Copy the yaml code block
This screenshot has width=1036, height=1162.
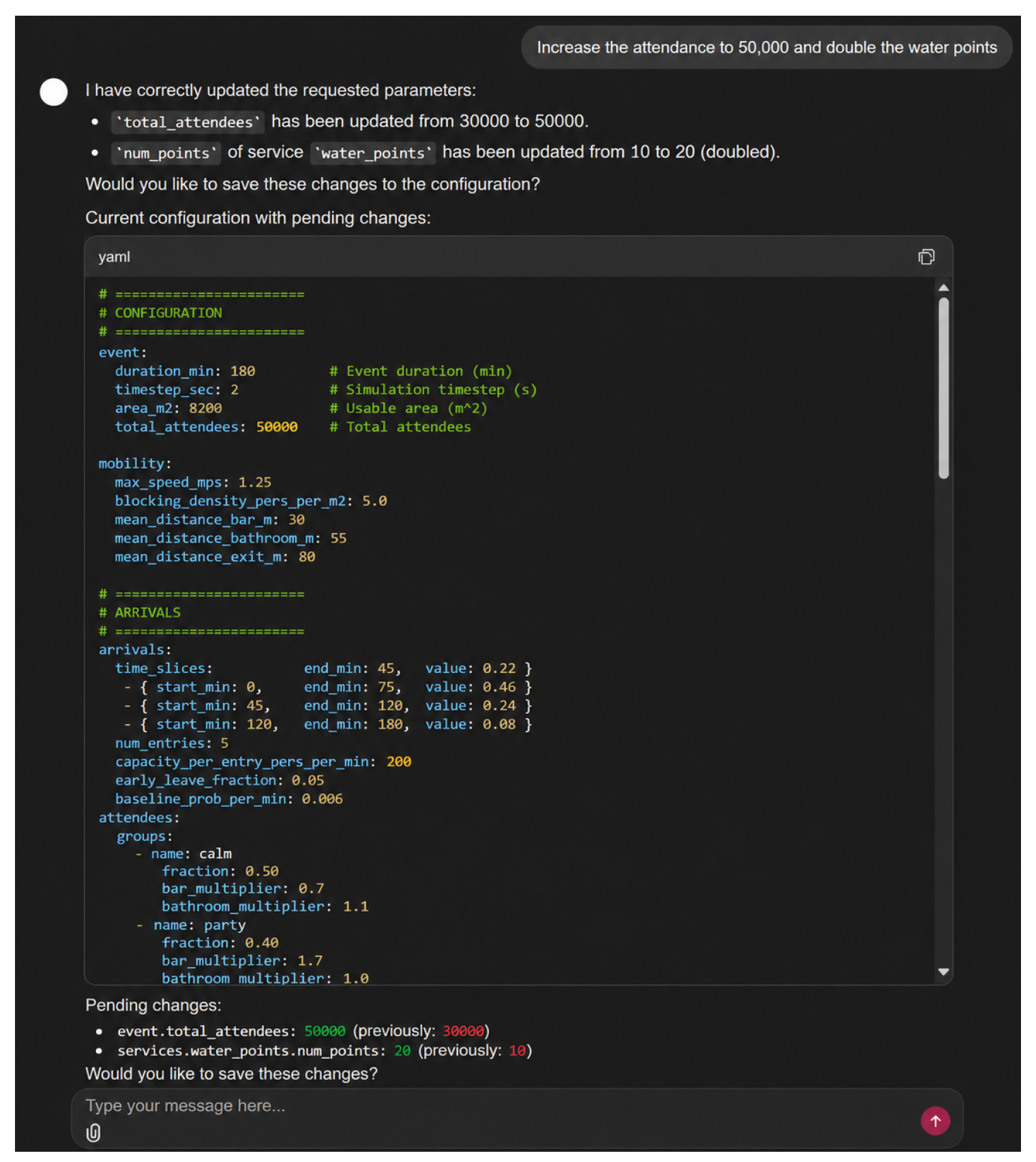point(926,257)
